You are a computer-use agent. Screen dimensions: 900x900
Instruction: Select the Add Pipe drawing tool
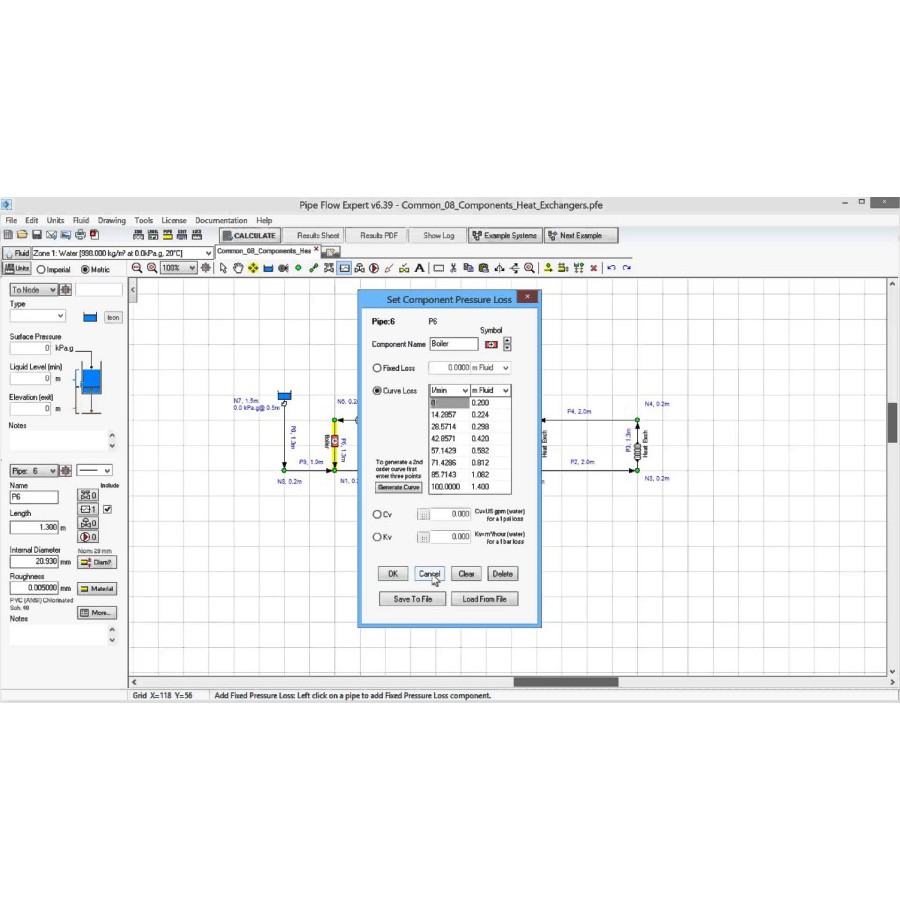point(313,268)
